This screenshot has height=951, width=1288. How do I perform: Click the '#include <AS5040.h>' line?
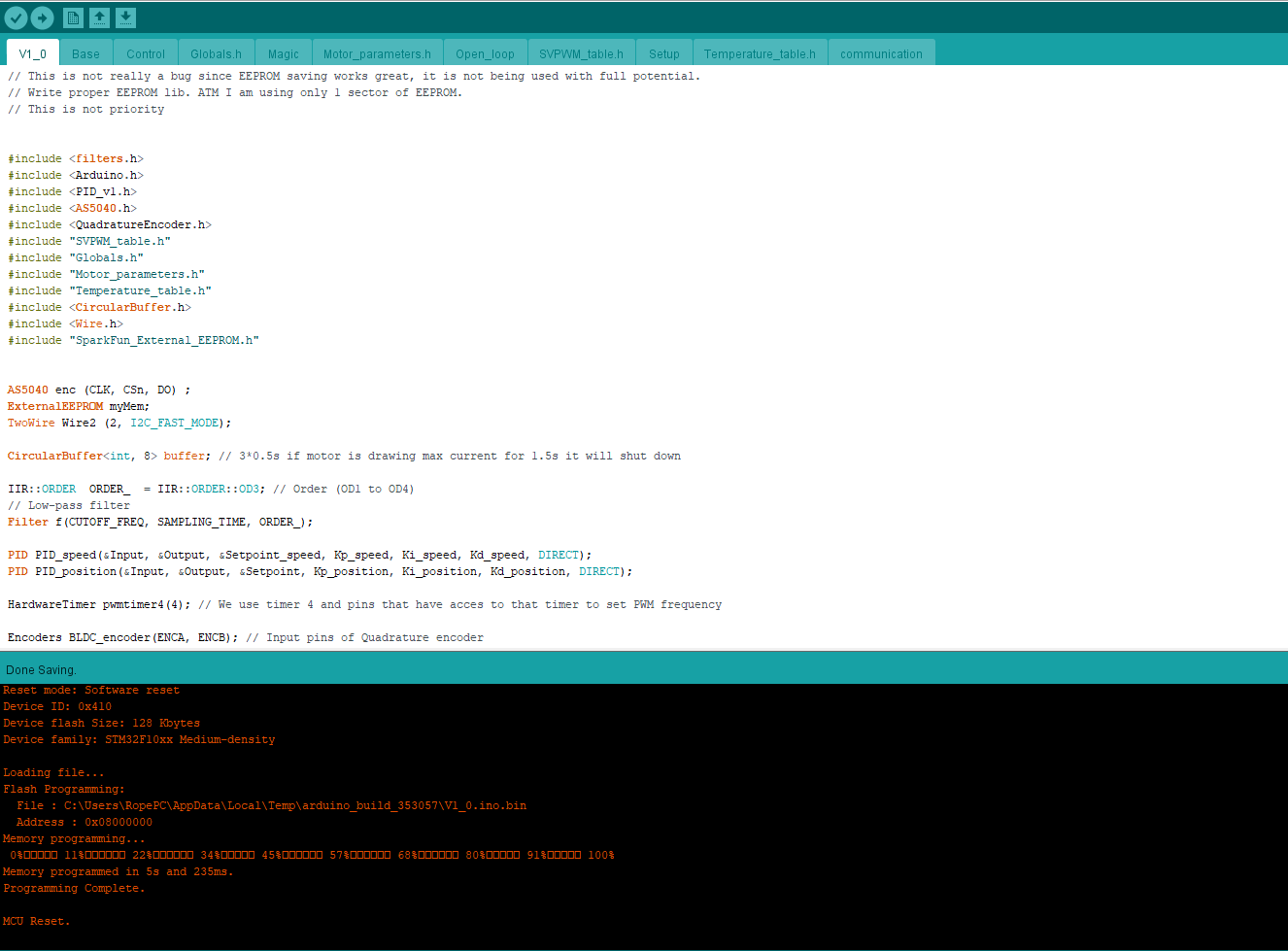(x=73, y=208)
